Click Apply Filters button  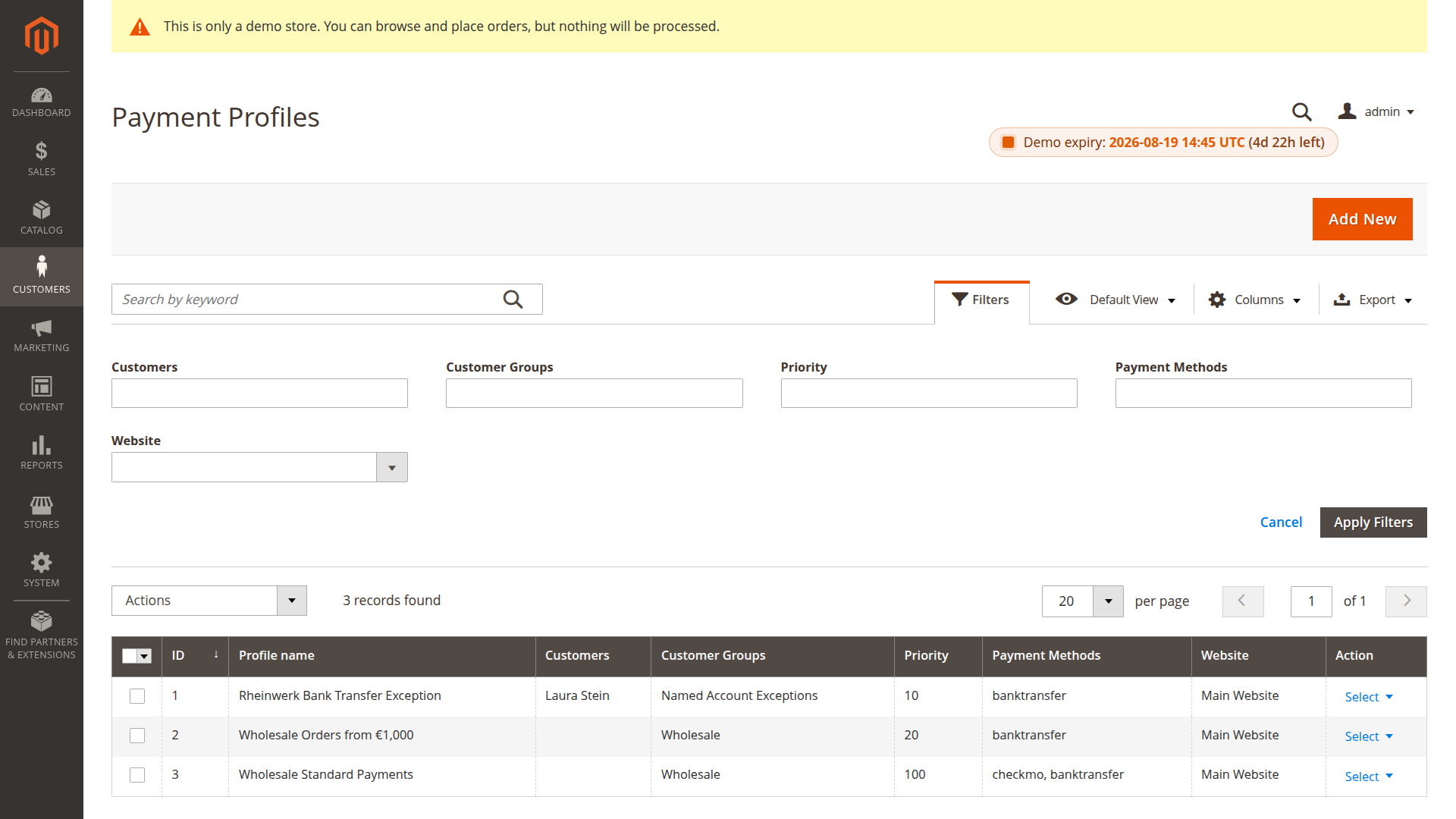[1373, 522]
